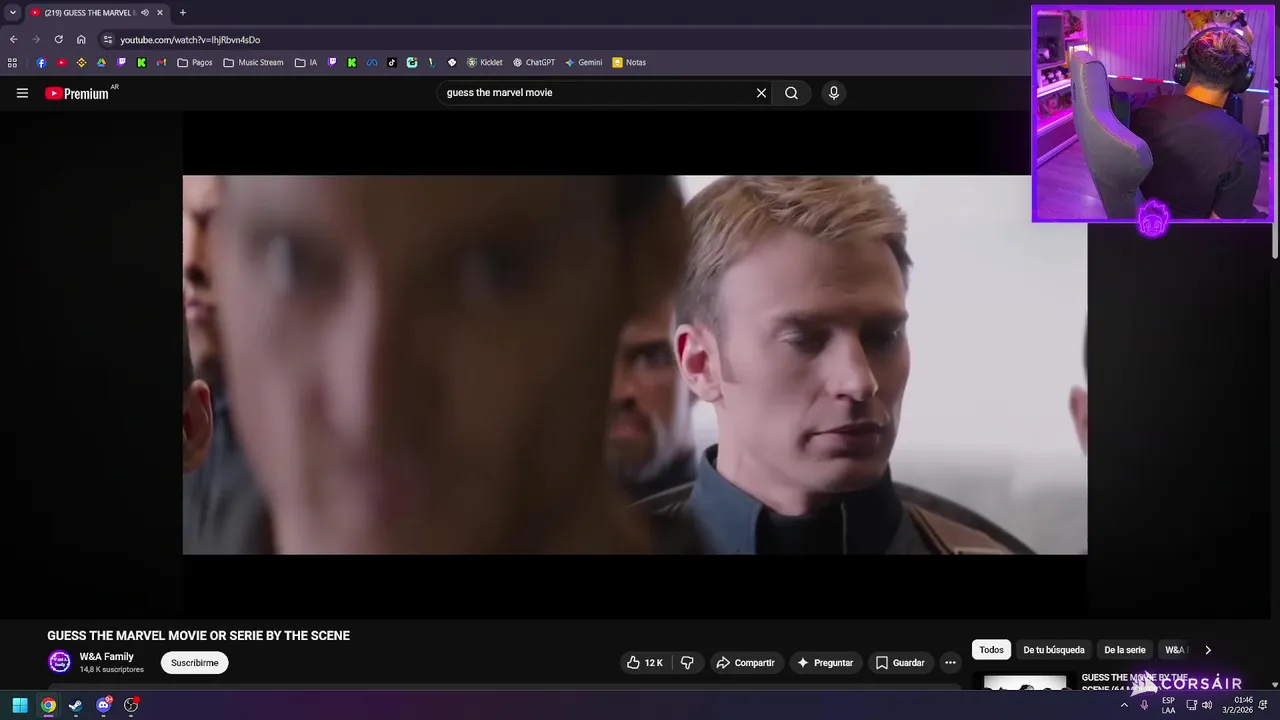
Task: Open the Binance bookmark icon
Action: pos(81,62)
